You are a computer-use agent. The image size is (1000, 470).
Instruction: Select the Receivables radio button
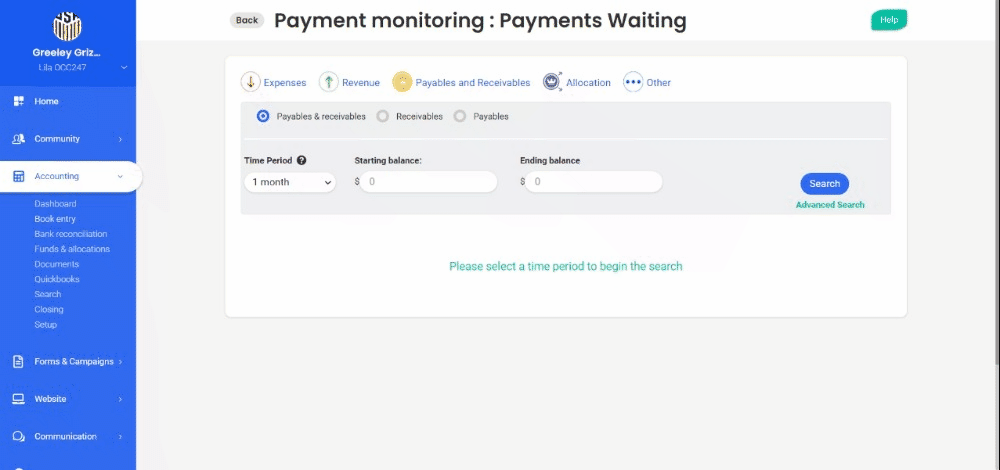tap(383, 116)
